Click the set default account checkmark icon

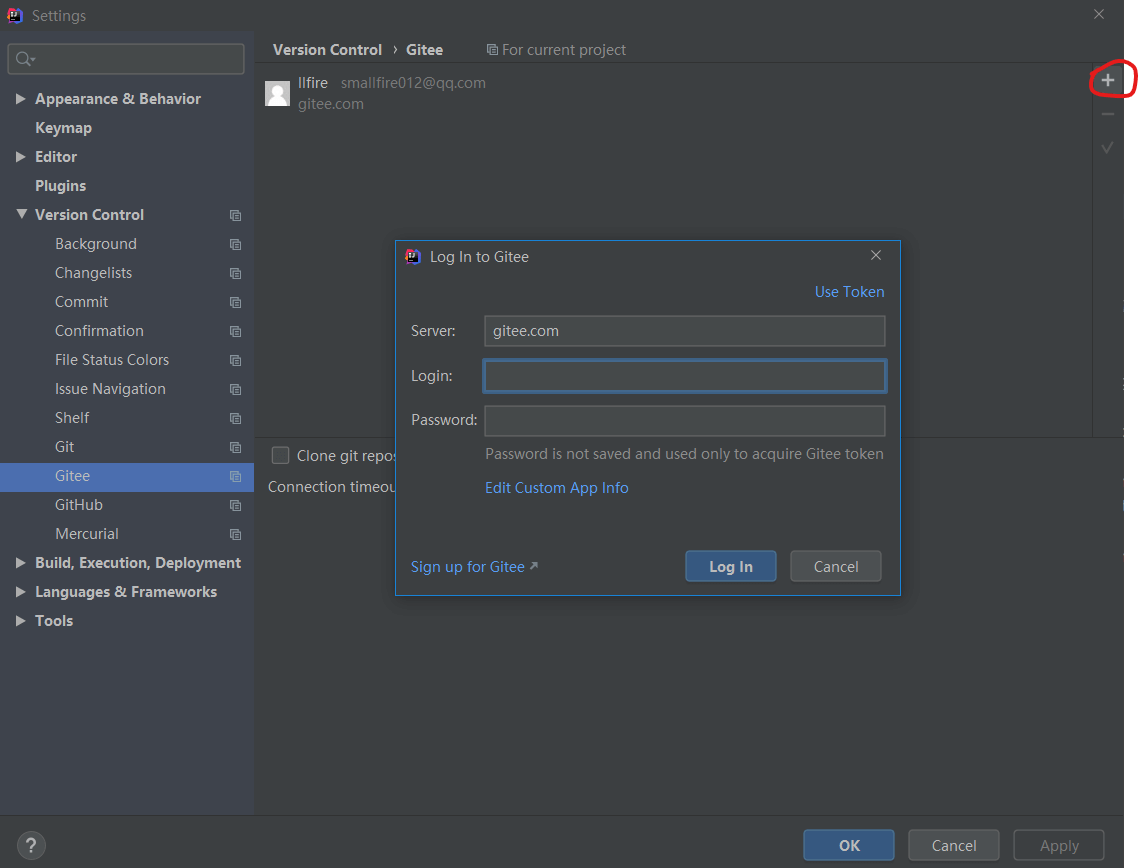(1107, 147)
